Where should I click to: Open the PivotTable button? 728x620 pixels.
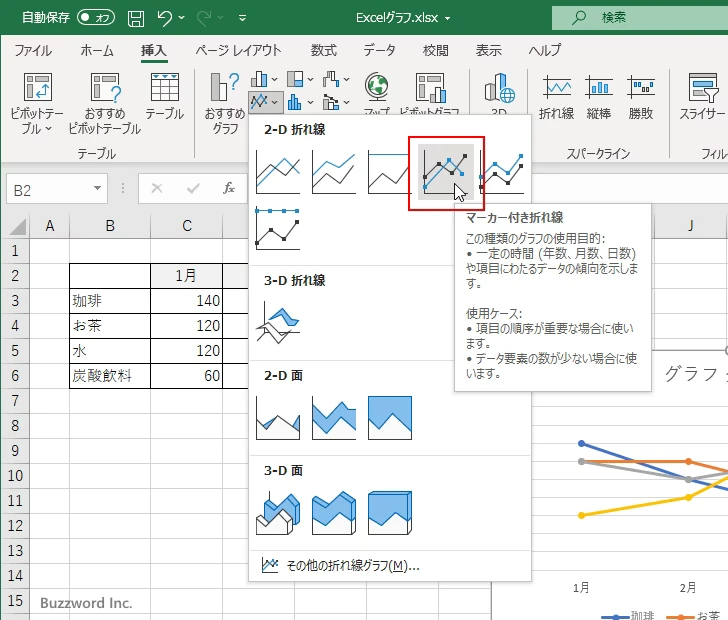pyautogui.click(x=37, y=103)
